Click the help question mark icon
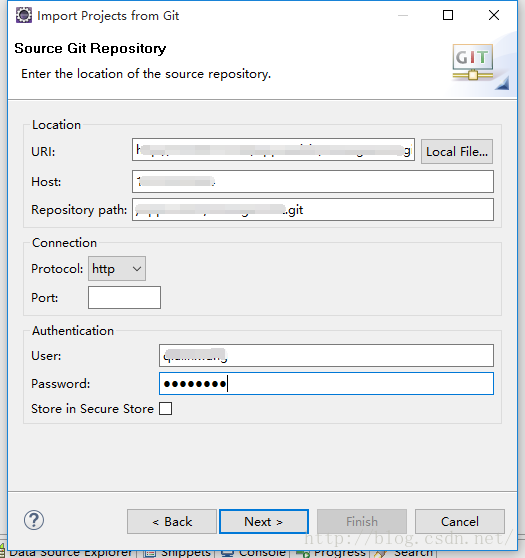Image resolution: width=525 pixels, height=558 pixels. 34,520
